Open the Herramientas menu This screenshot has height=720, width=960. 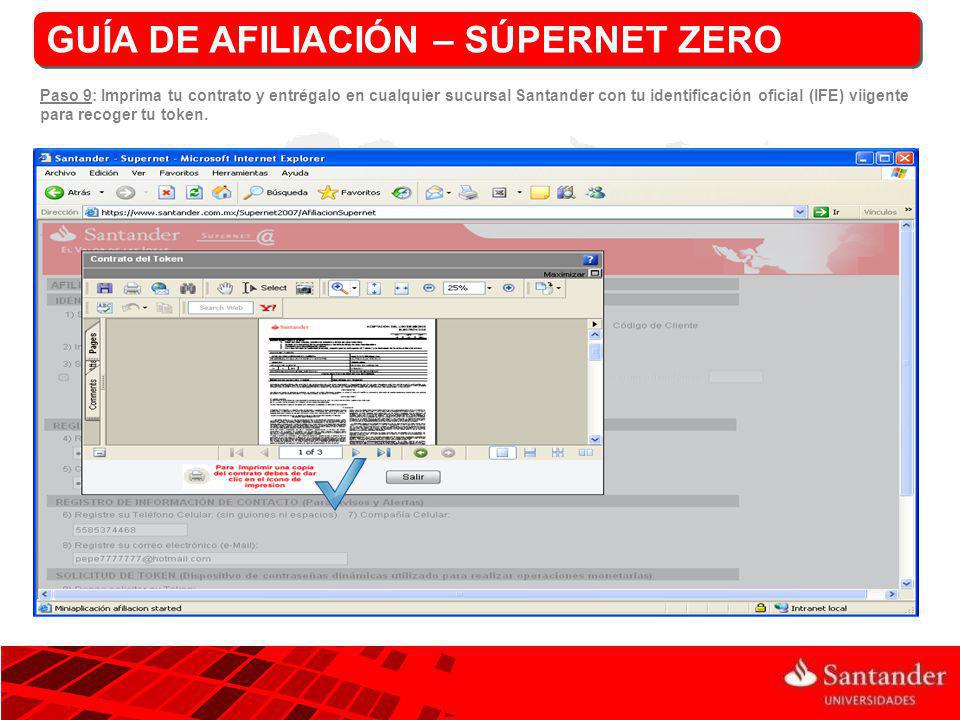click(x=240, y=173)
